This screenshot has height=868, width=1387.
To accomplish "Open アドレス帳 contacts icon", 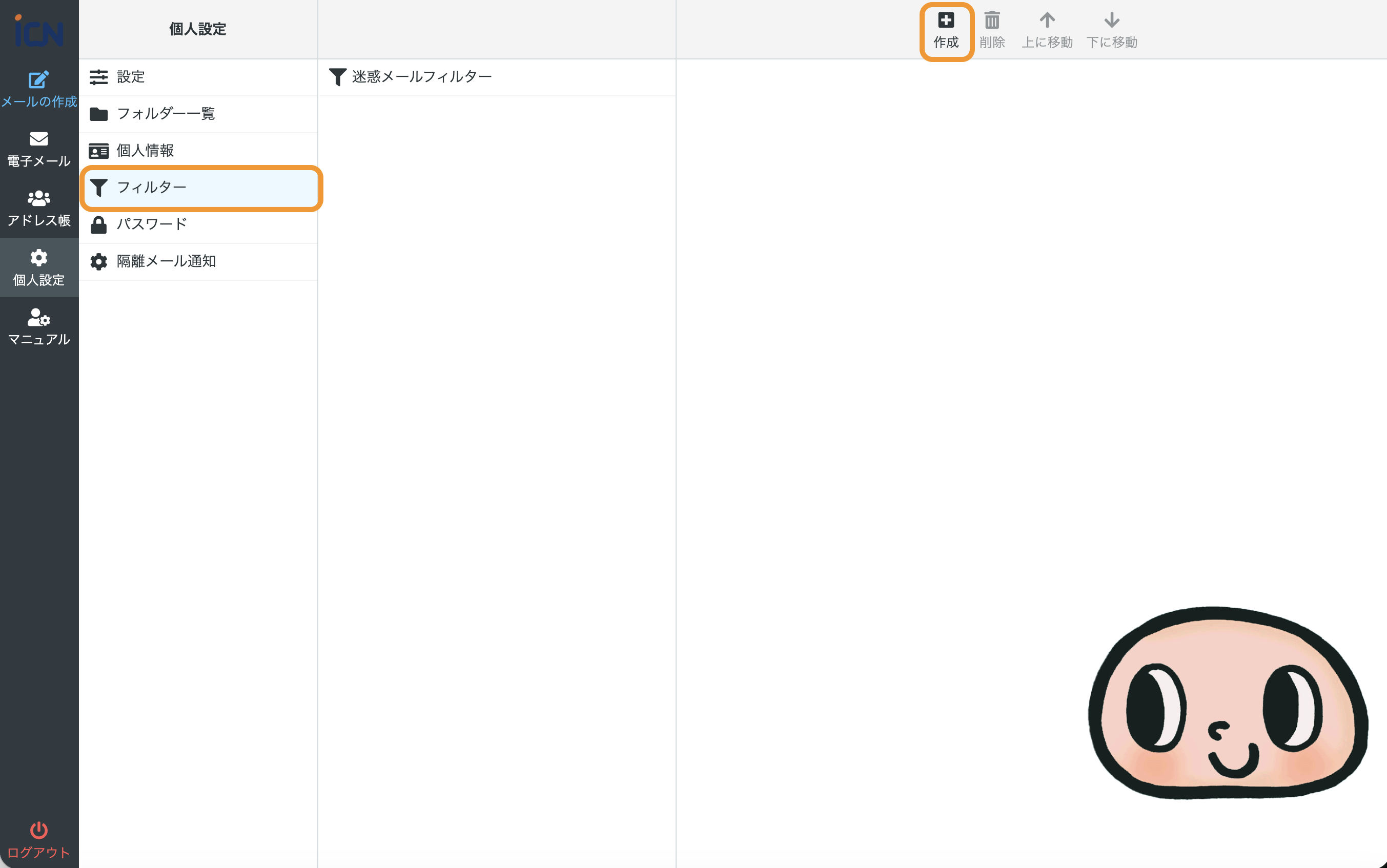I will [38, 199].
